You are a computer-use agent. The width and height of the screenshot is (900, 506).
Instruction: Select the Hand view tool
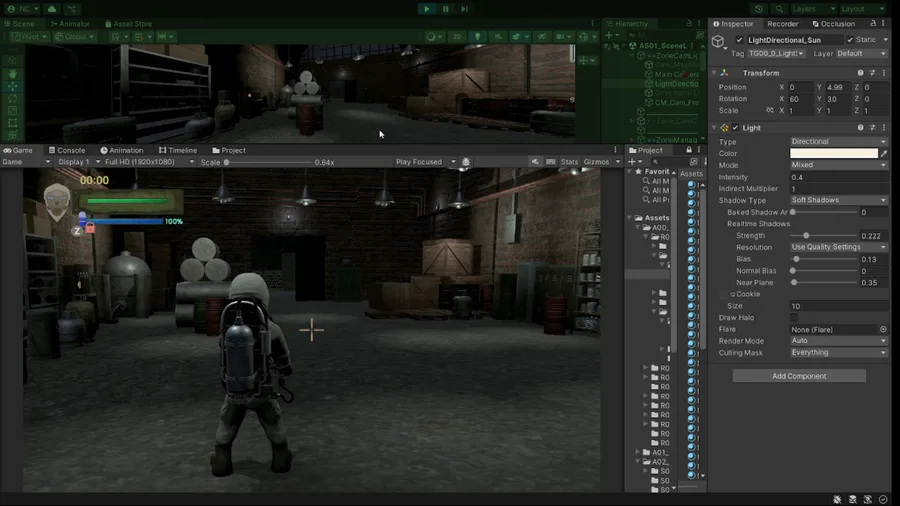tap(13, 74)
